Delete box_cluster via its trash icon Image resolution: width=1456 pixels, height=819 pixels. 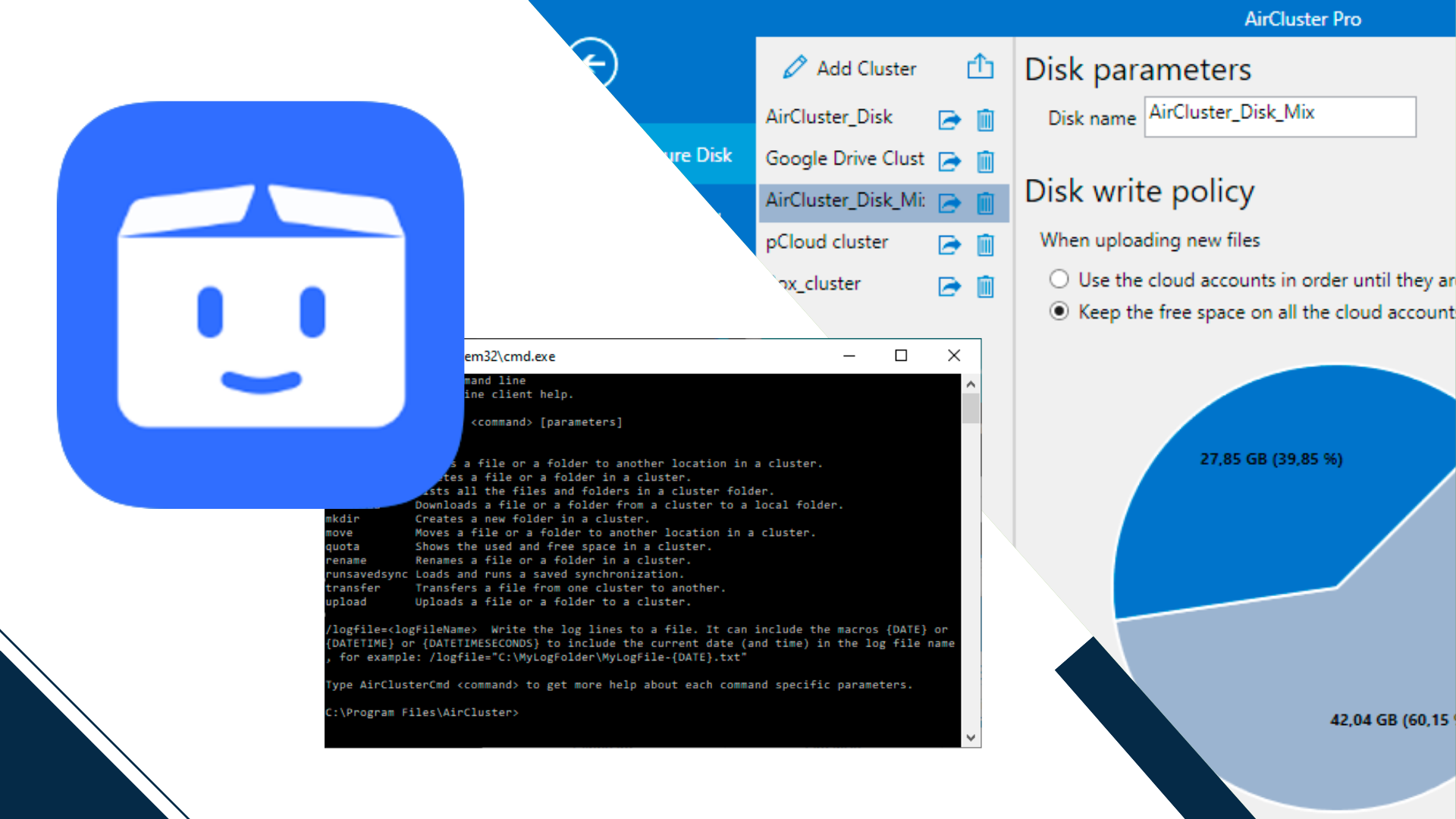point(985,287)
